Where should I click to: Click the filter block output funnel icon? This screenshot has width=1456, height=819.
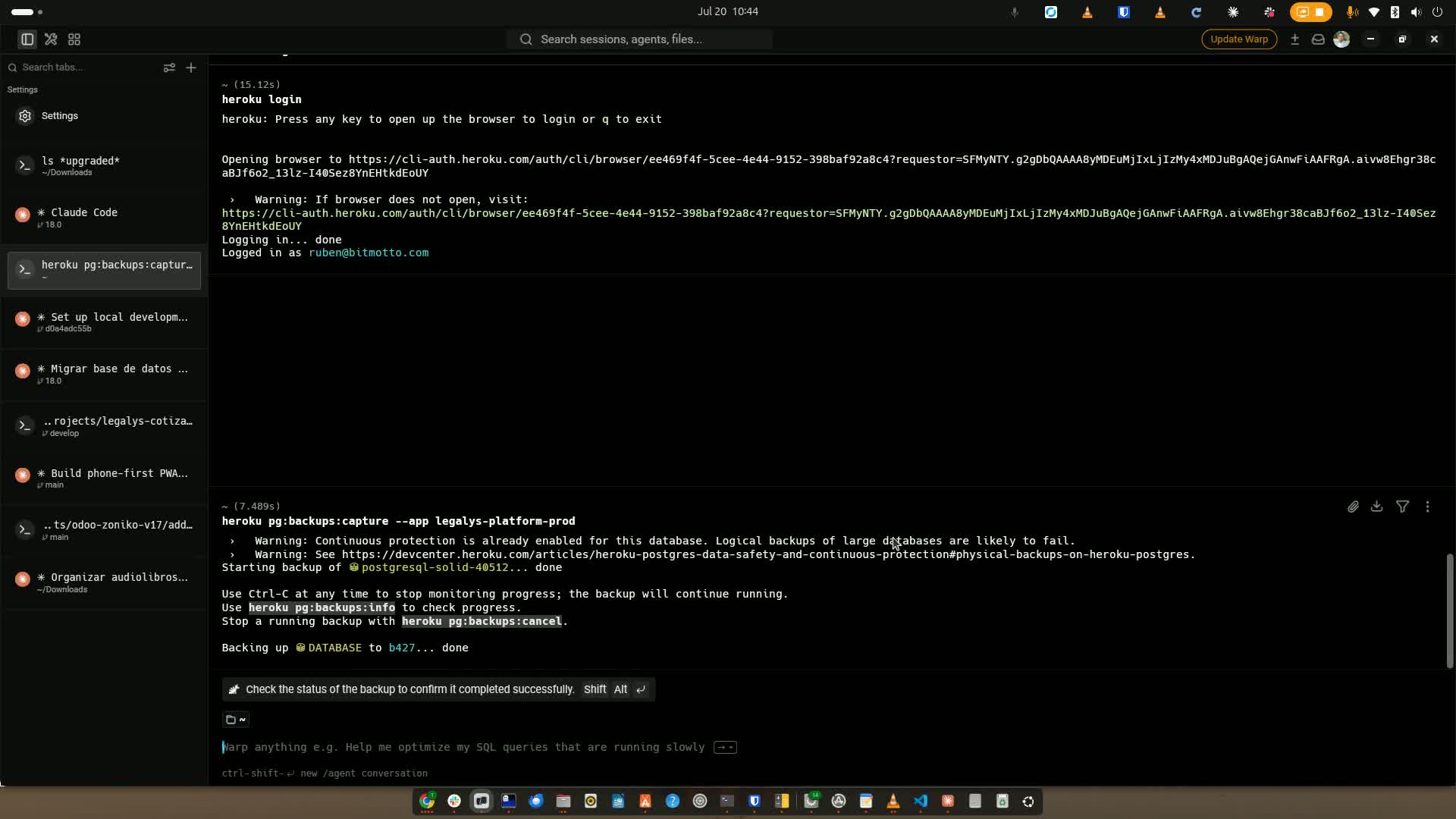click(x=1403, y=507)
